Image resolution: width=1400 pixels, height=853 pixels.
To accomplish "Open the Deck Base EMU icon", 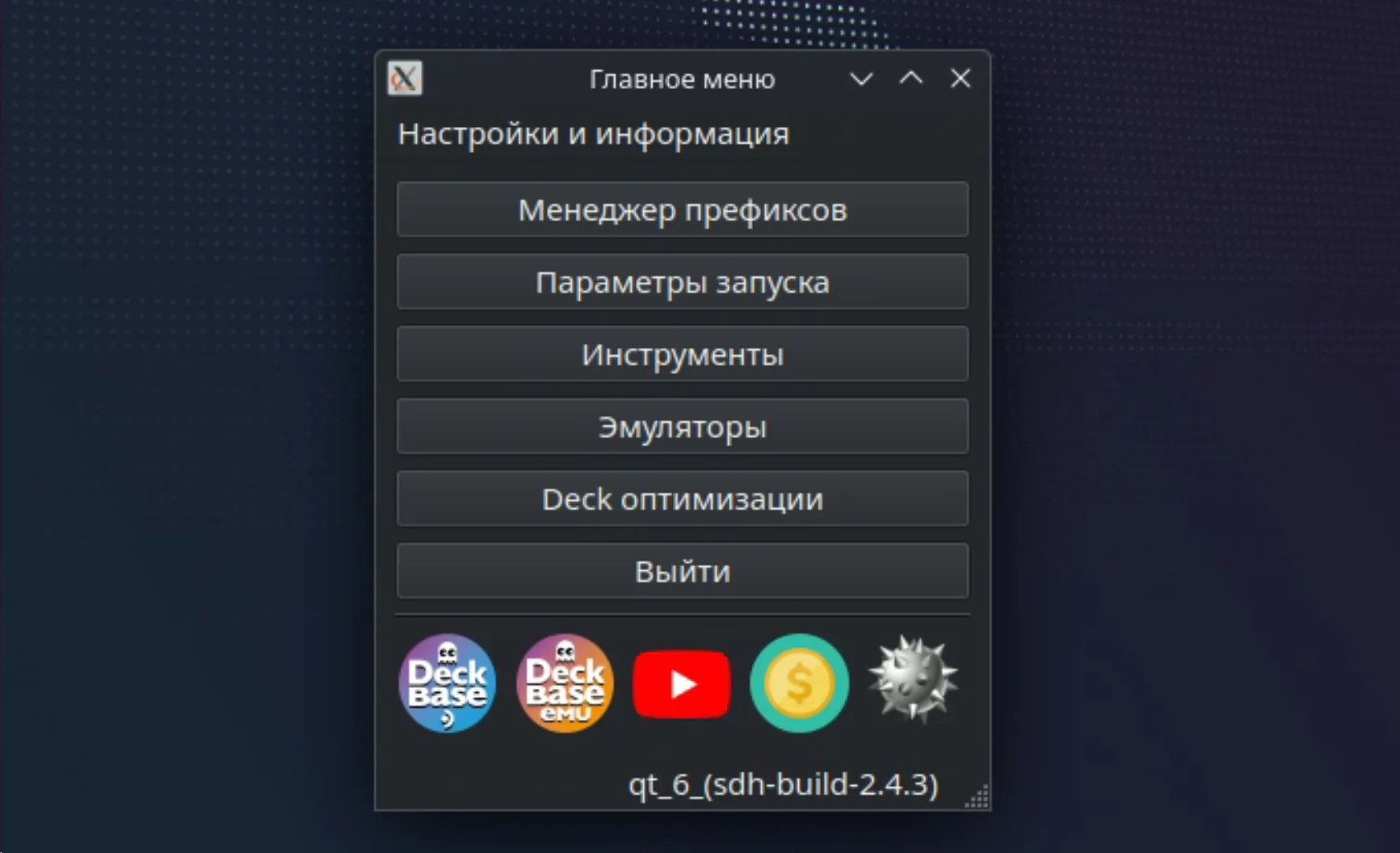I will tap(565, 683).
